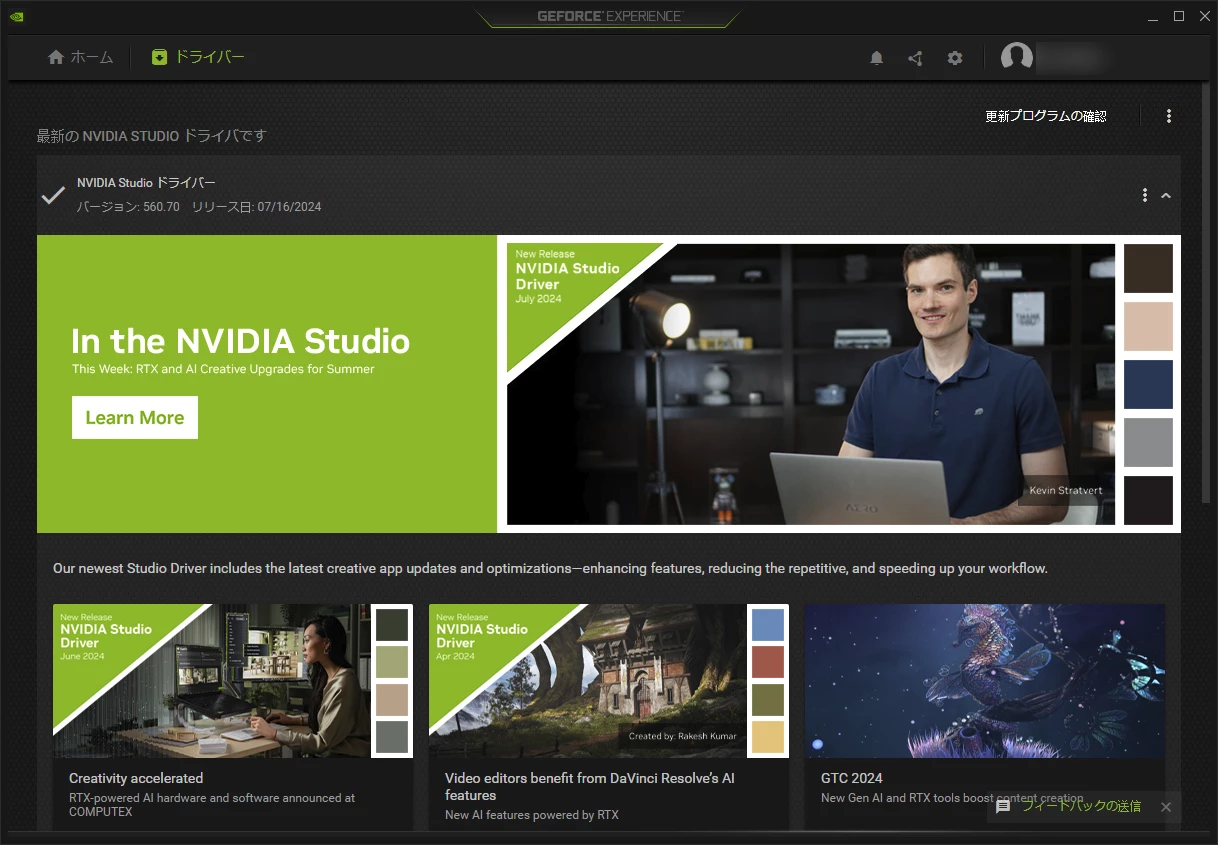1218x845 pixels.
Task: Maximize the GeForce Experience window
Action: (1179, 16)
